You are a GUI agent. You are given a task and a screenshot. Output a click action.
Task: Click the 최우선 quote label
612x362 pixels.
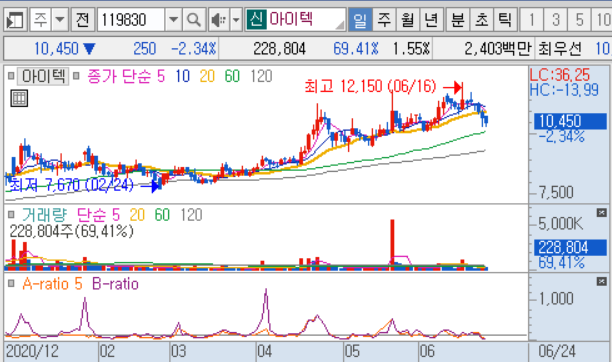(560, 49)
